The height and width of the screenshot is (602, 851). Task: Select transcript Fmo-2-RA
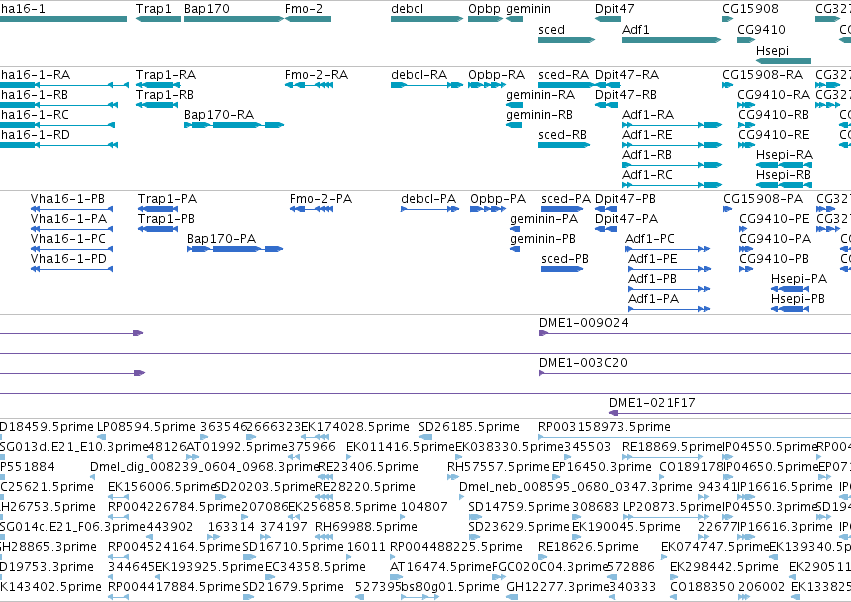click(x=309, y=85)
